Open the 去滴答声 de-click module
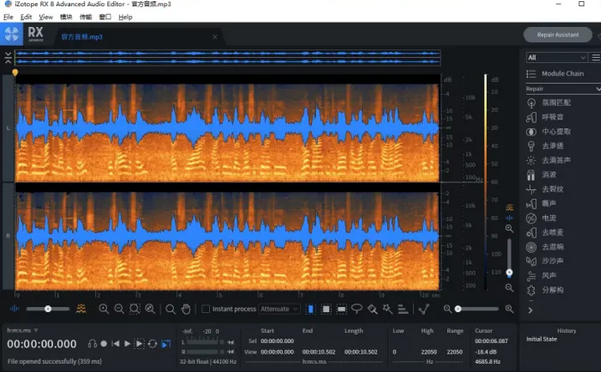Viewport: 601px width, 372px height. [x=548, y=160]
